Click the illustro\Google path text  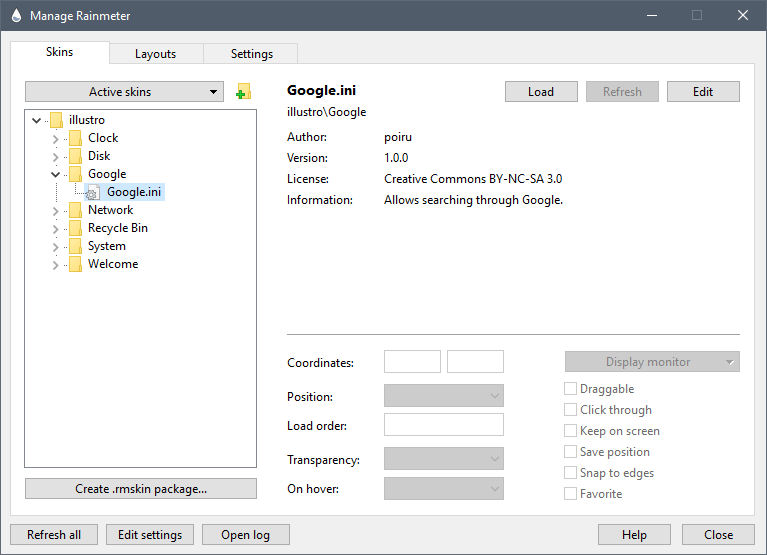[x=326, y=112]
